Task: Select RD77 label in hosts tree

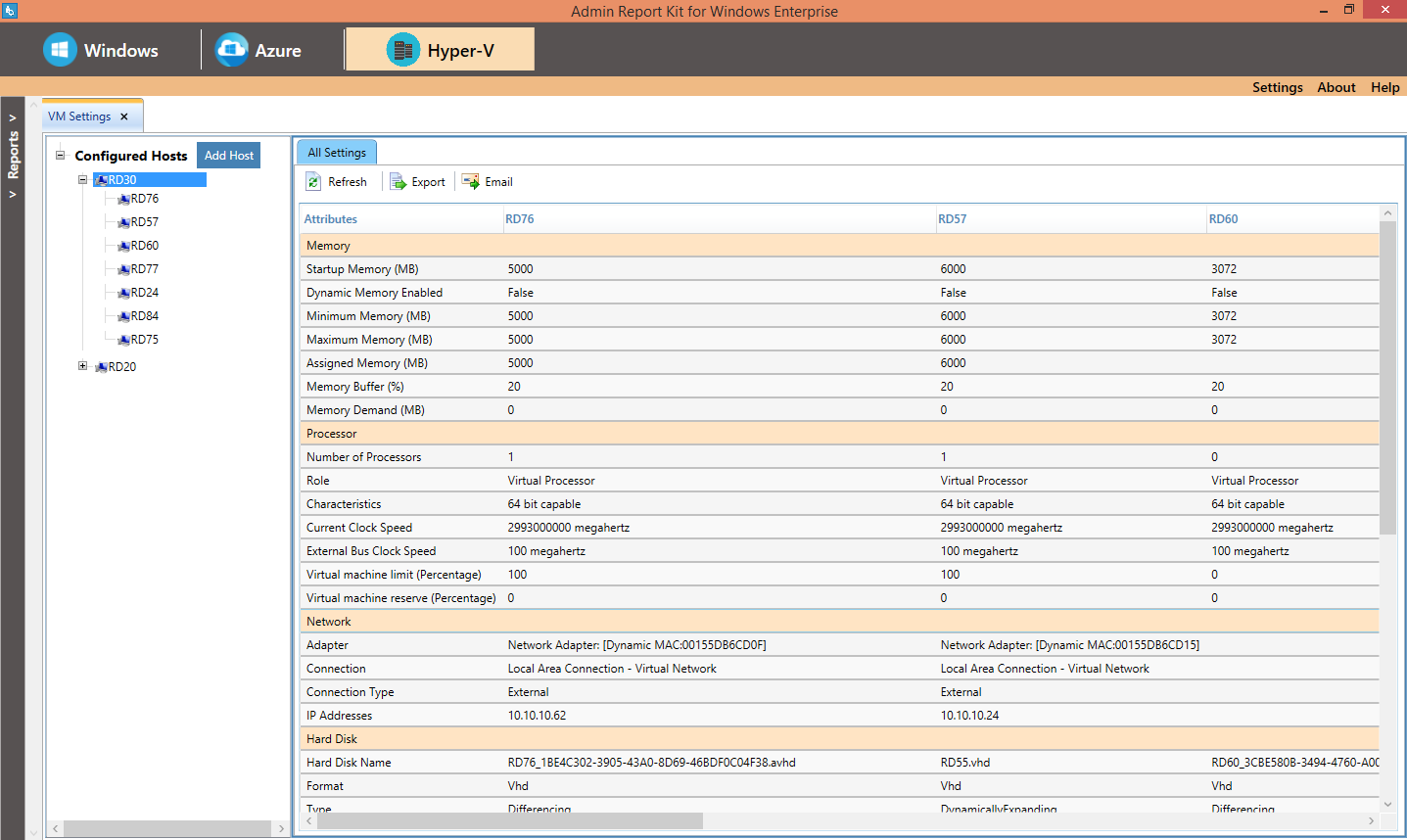Action: [145, 269]
